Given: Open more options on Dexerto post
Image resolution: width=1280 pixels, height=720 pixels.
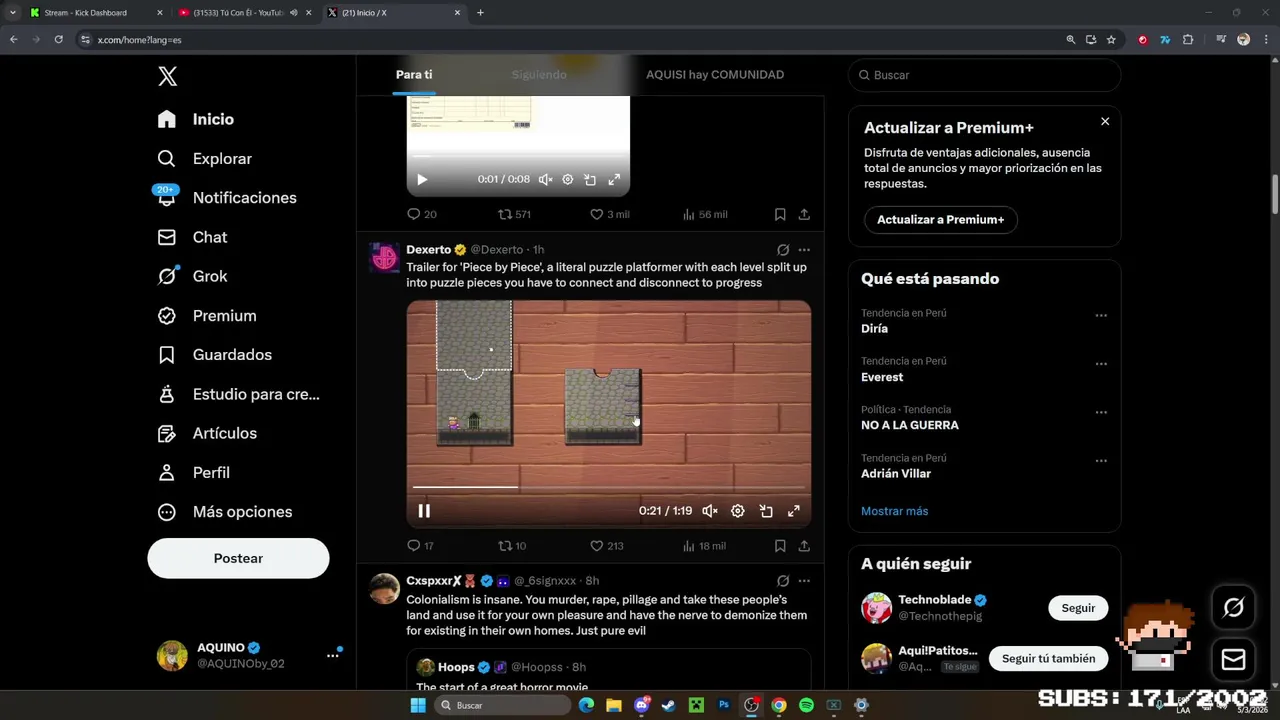Looking at the screenshot, I should coord(804,250).
